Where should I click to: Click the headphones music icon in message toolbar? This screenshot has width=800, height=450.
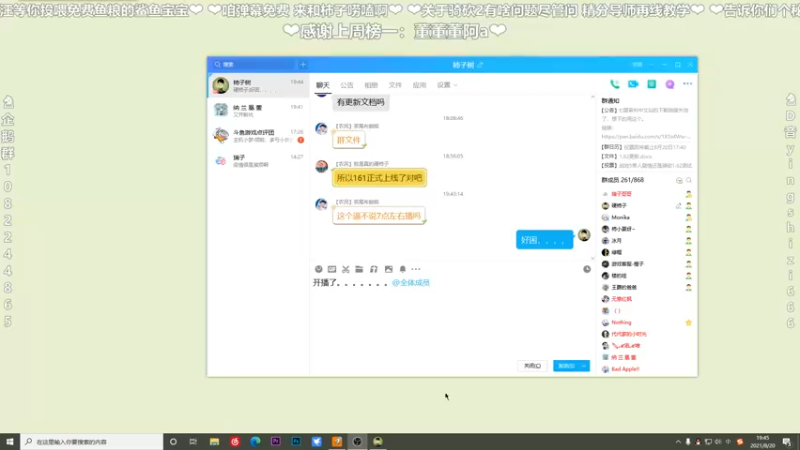(373, 269)
